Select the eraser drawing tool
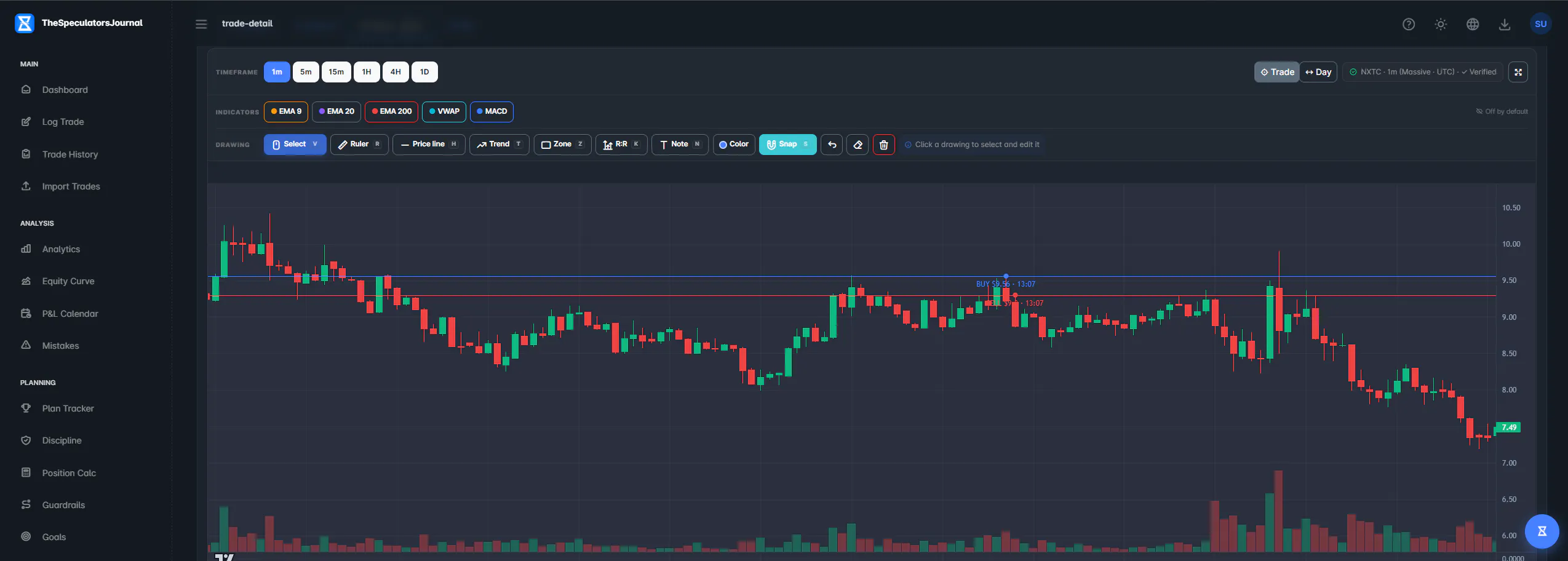The image size is (1568, 561). pyautogui.click(x=858, y=145)
